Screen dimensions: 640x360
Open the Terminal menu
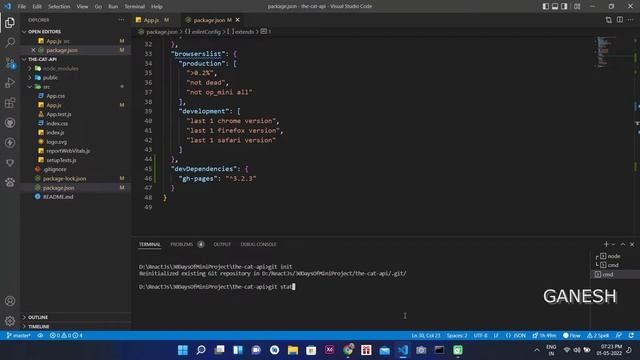(x=135, y=7)
